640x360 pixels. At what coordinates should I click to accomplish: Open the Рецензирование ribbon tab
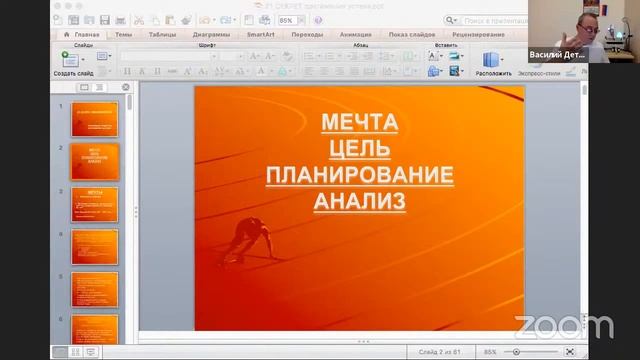pyautogui.click(x=478, y=35)
